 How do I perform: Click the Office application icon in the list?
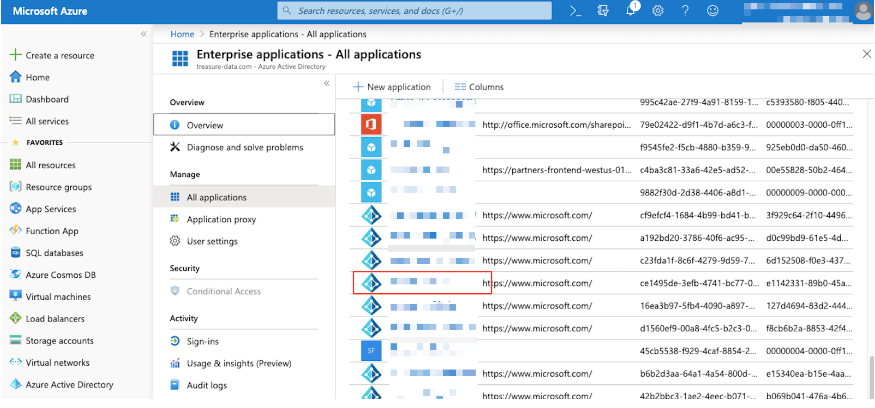point(372,125)
